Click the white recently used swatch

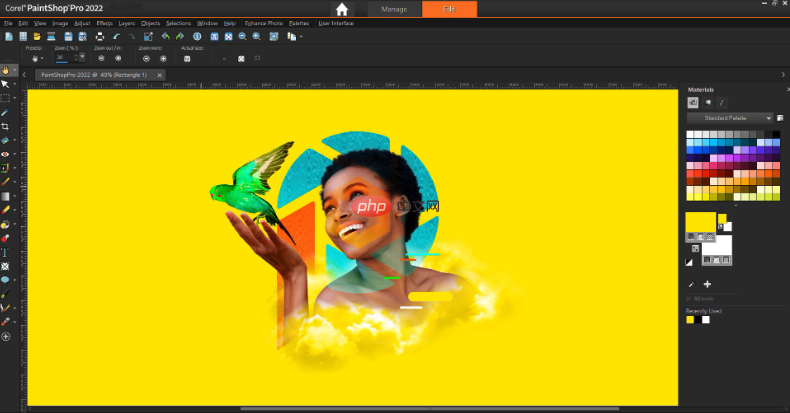(x=706, y=319)
